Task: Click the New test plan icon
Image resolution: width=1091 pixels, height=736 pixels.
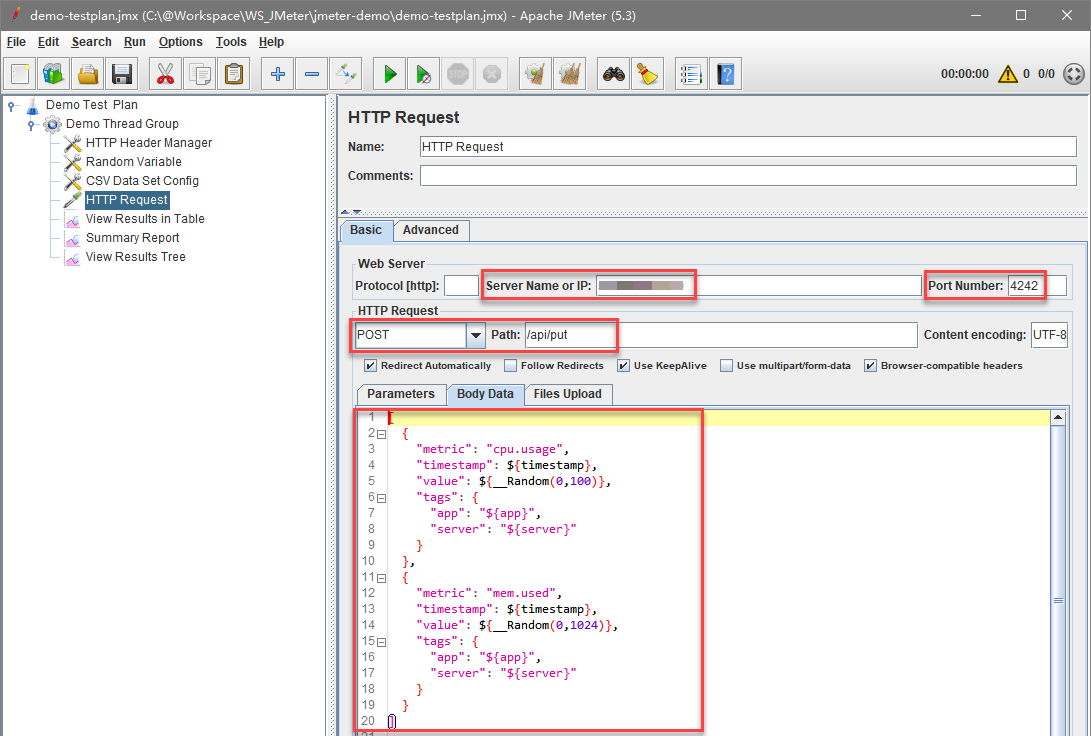Action: tap(19, 74)
